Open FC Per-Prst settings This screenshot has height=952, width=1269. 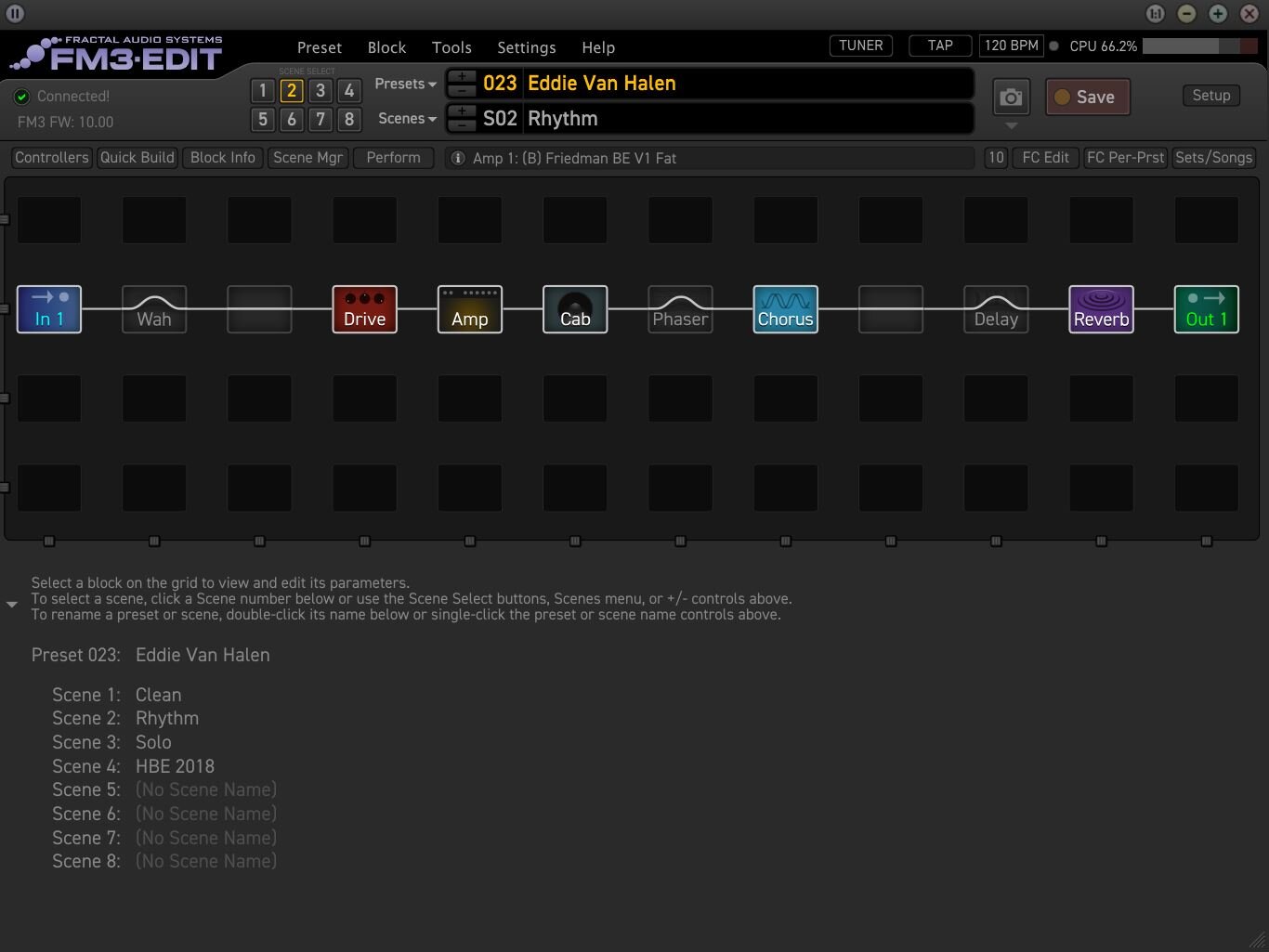coord(1125,158)
